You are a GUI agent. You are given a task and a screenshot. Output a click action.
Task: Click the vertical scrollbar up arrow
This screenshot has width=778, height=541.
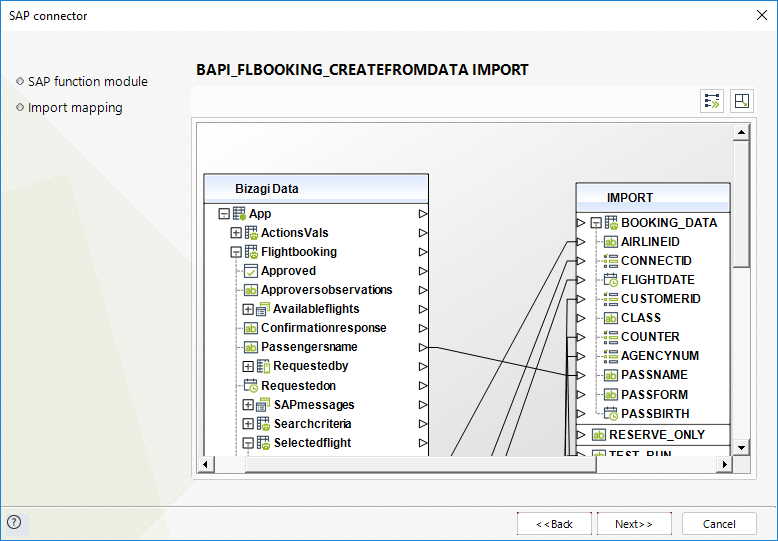pyautogui.click(x=741, y=132)
